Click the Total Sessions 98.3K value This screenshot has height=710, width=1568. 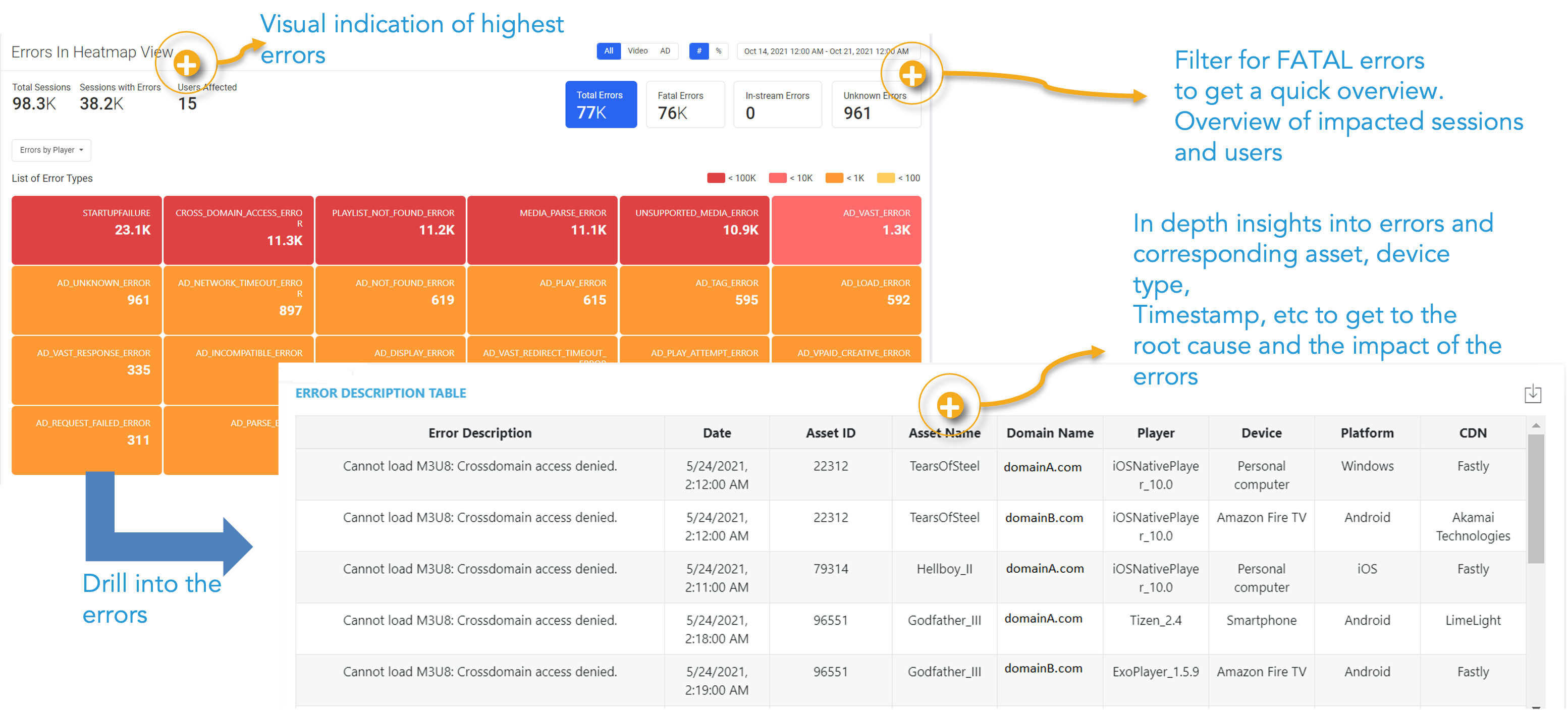click(34, 104)
